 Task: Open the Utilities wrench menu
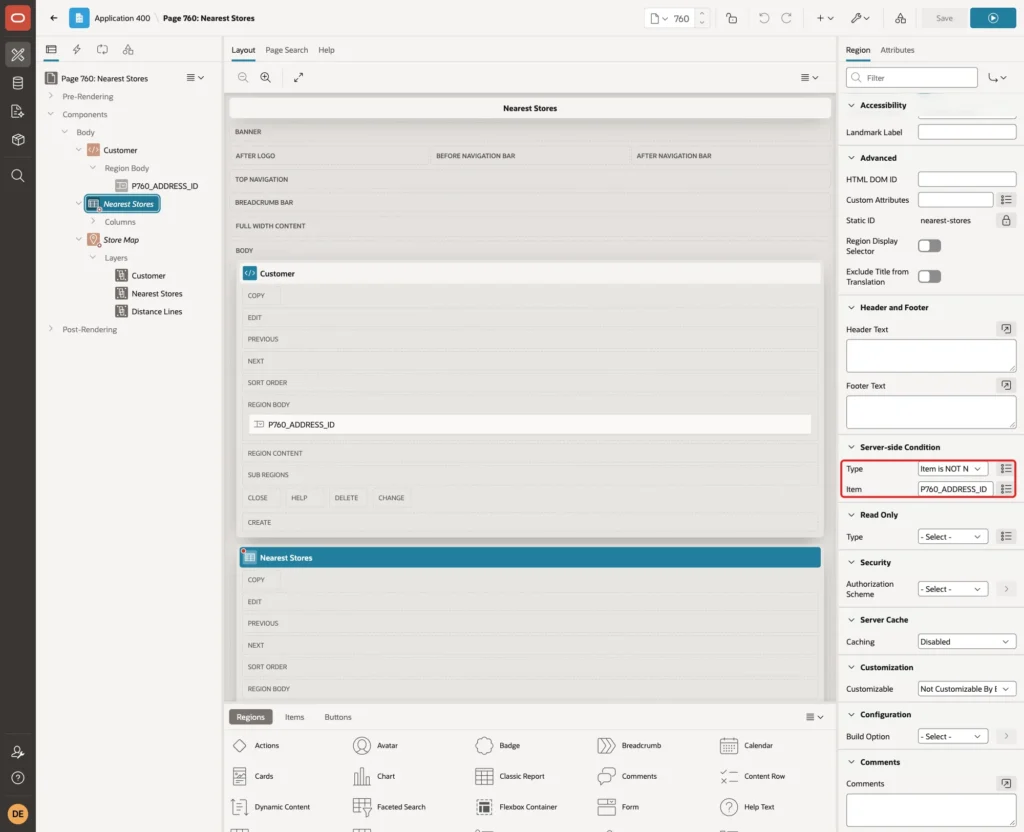[861, 18]
